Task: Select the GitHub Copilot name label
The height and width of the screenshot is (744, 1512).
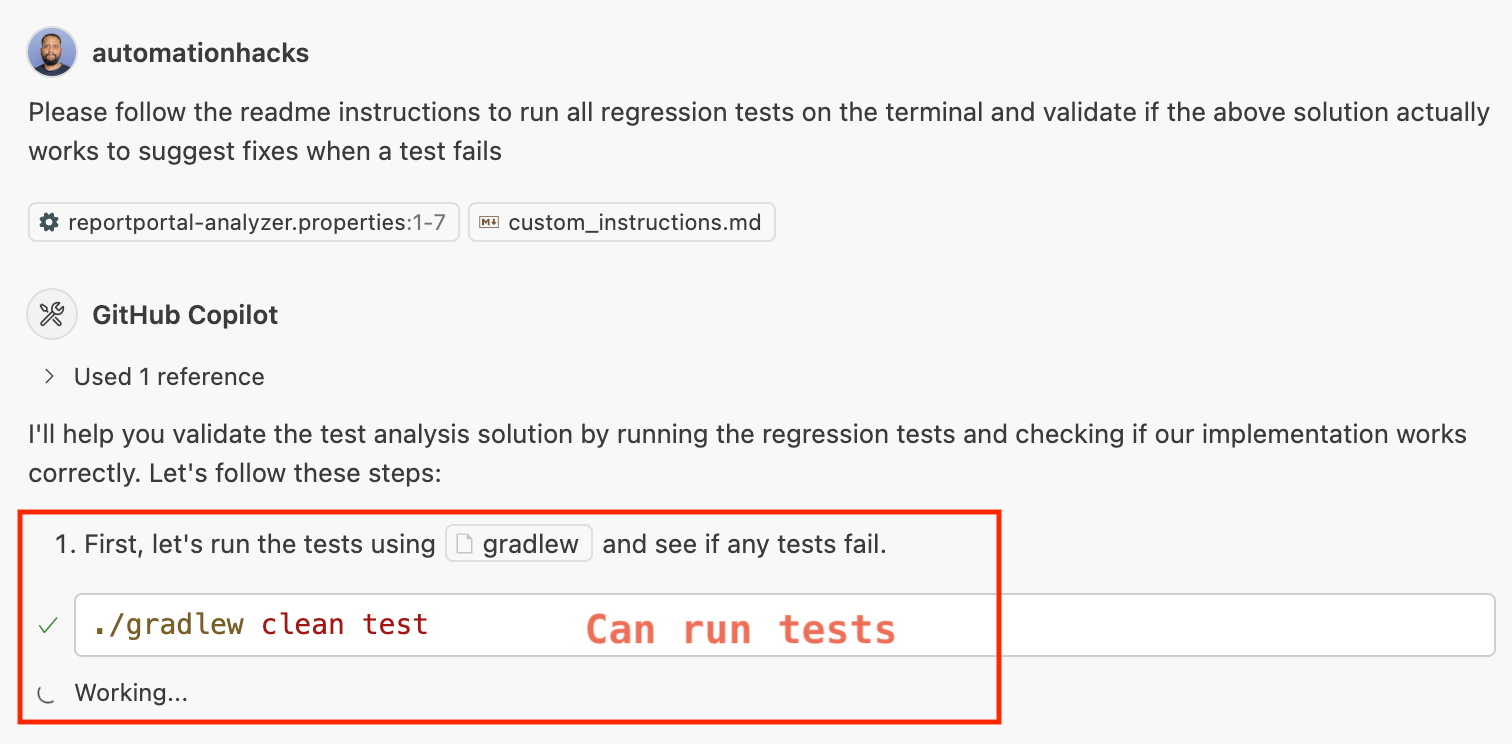Action: (x=185, y=314)
